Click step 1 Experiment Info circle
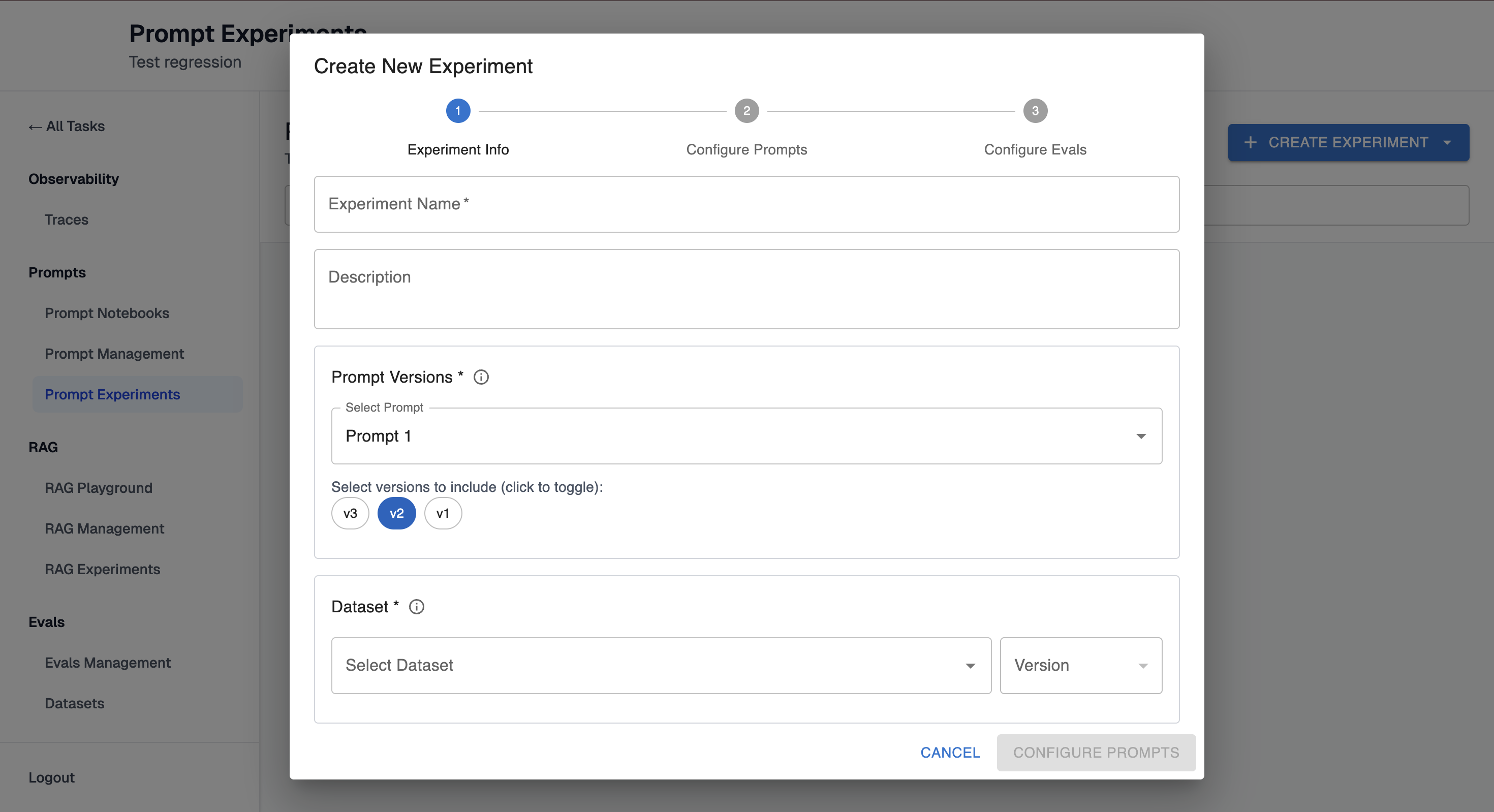Image resolution: width=1494 pixels, height=812 pixels. 457,111
